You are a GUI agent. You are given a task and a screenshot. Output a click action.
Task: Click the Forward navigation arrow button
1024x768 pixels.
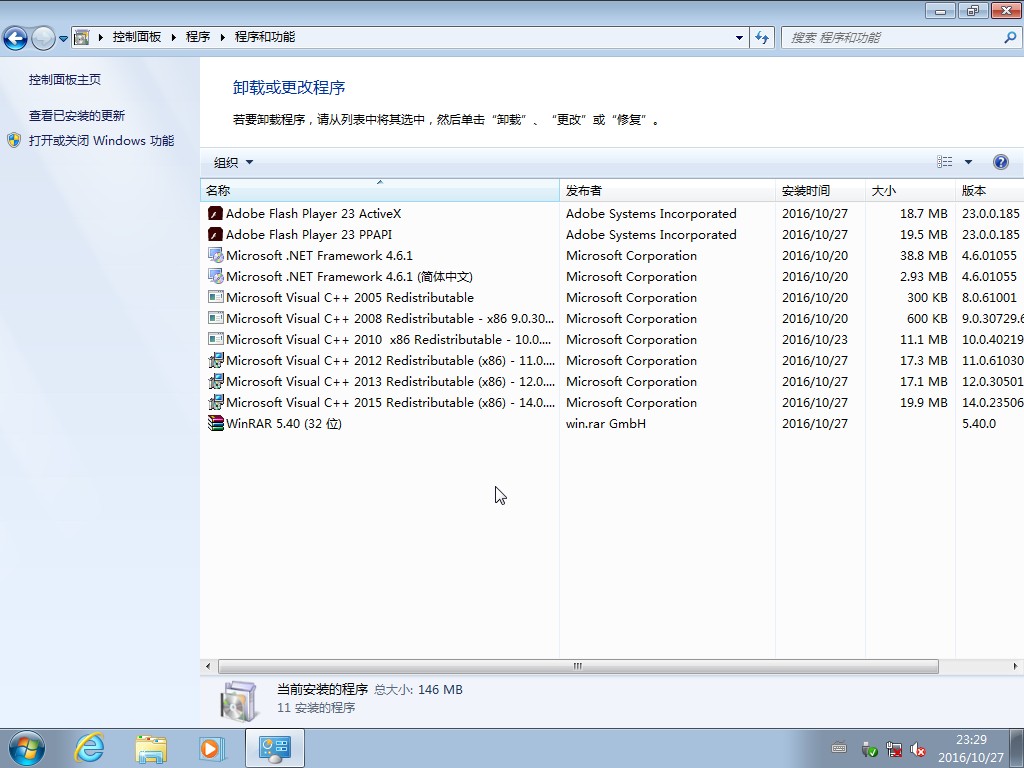(x=43, y=38)
